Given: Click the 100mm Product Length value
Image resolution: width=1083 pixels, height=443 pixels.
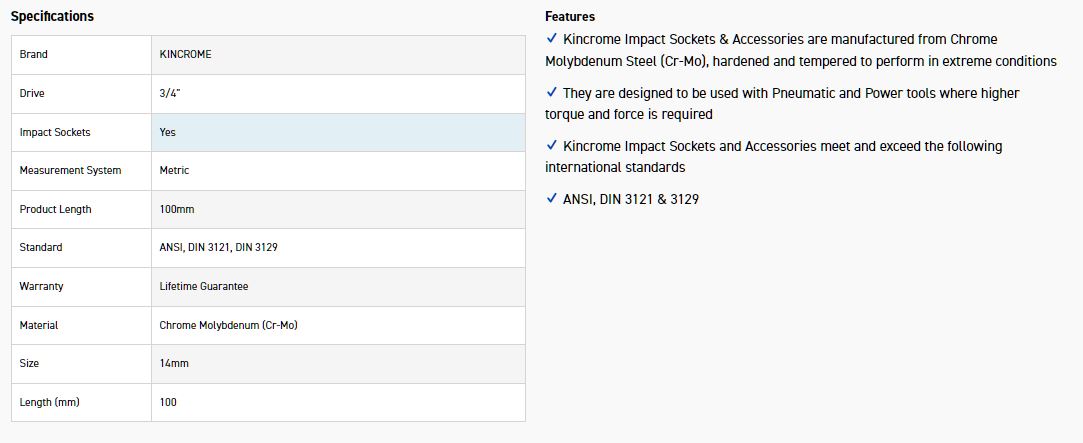Looking at the screenshot, I should click(177, 209).
